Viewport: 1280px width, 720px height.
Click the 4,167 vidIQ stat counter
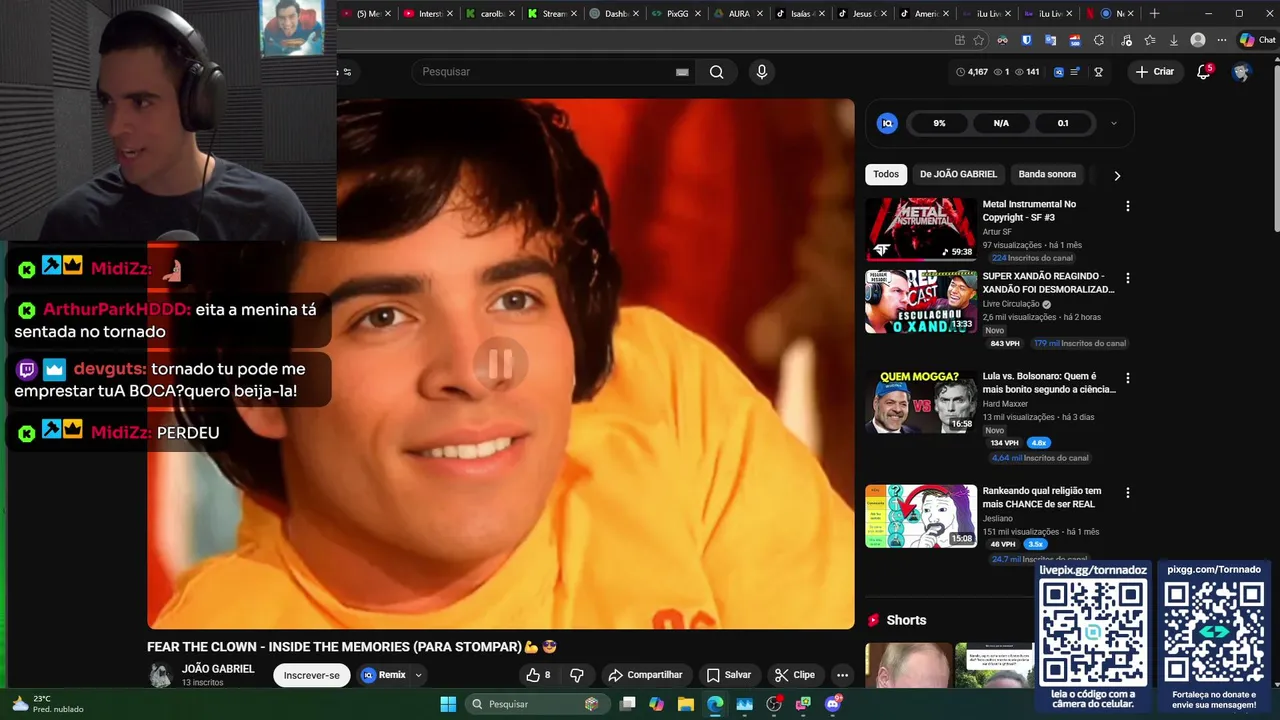[x=972, y=72]
